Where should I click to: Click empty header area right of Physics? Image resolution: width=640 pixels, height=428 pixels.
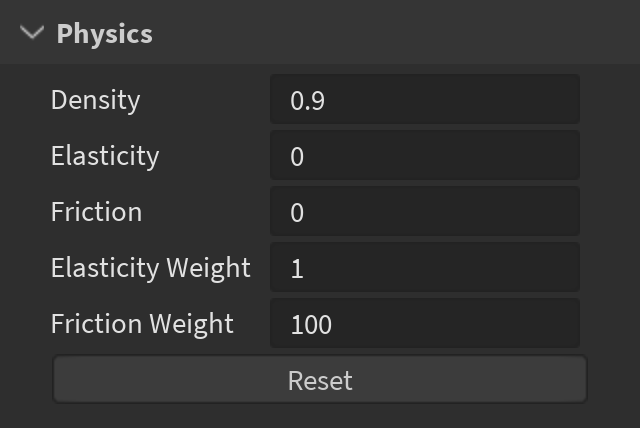400,33
